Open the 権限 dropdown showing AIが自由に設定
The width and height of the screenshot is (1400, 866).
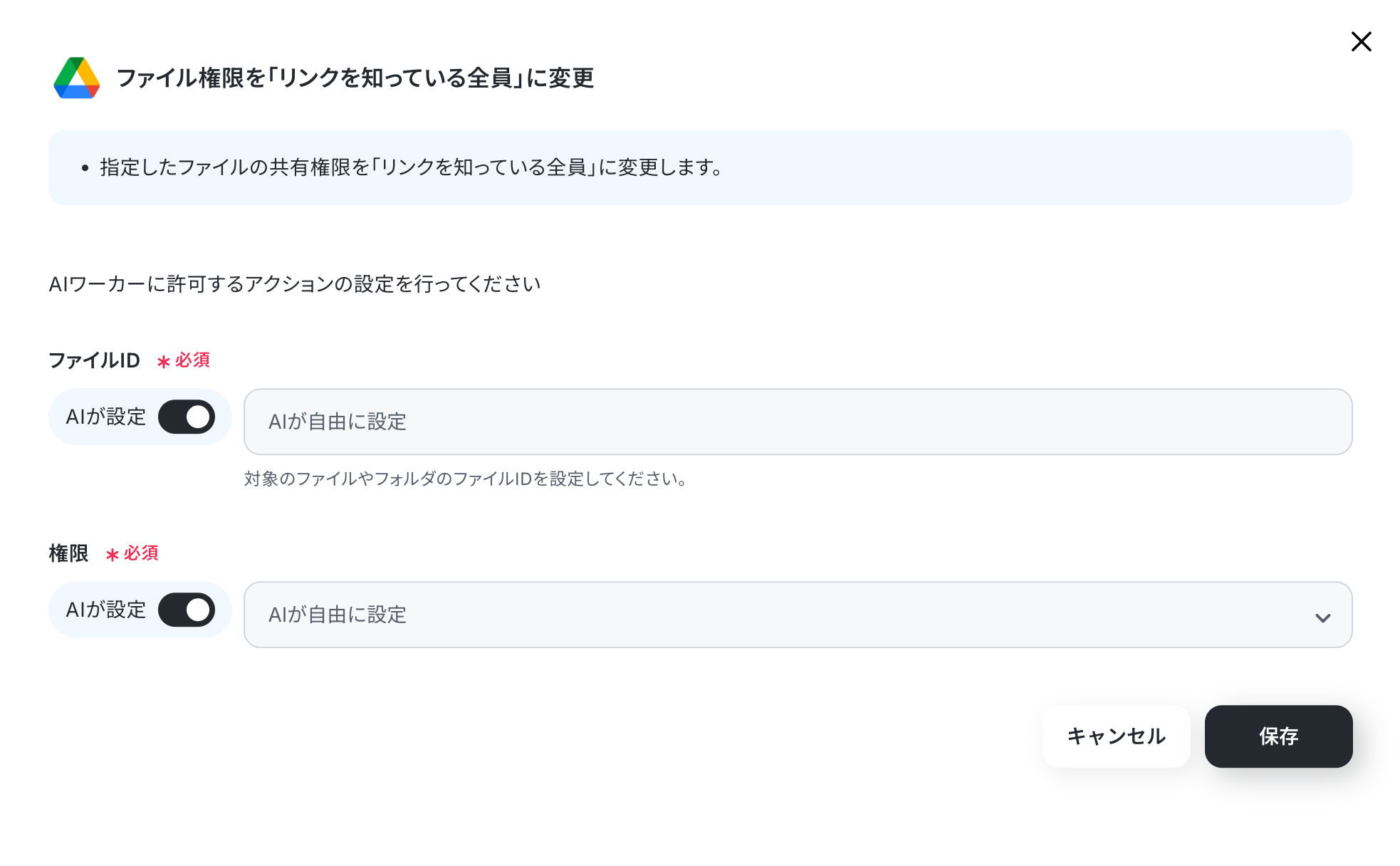[x=798, y=615]
